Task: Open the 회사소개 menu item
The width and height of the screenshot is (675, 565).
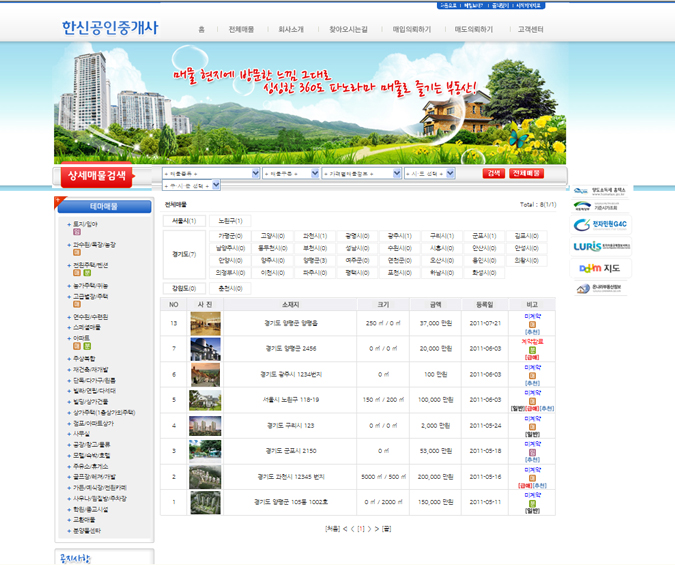Action: point(291,30)
